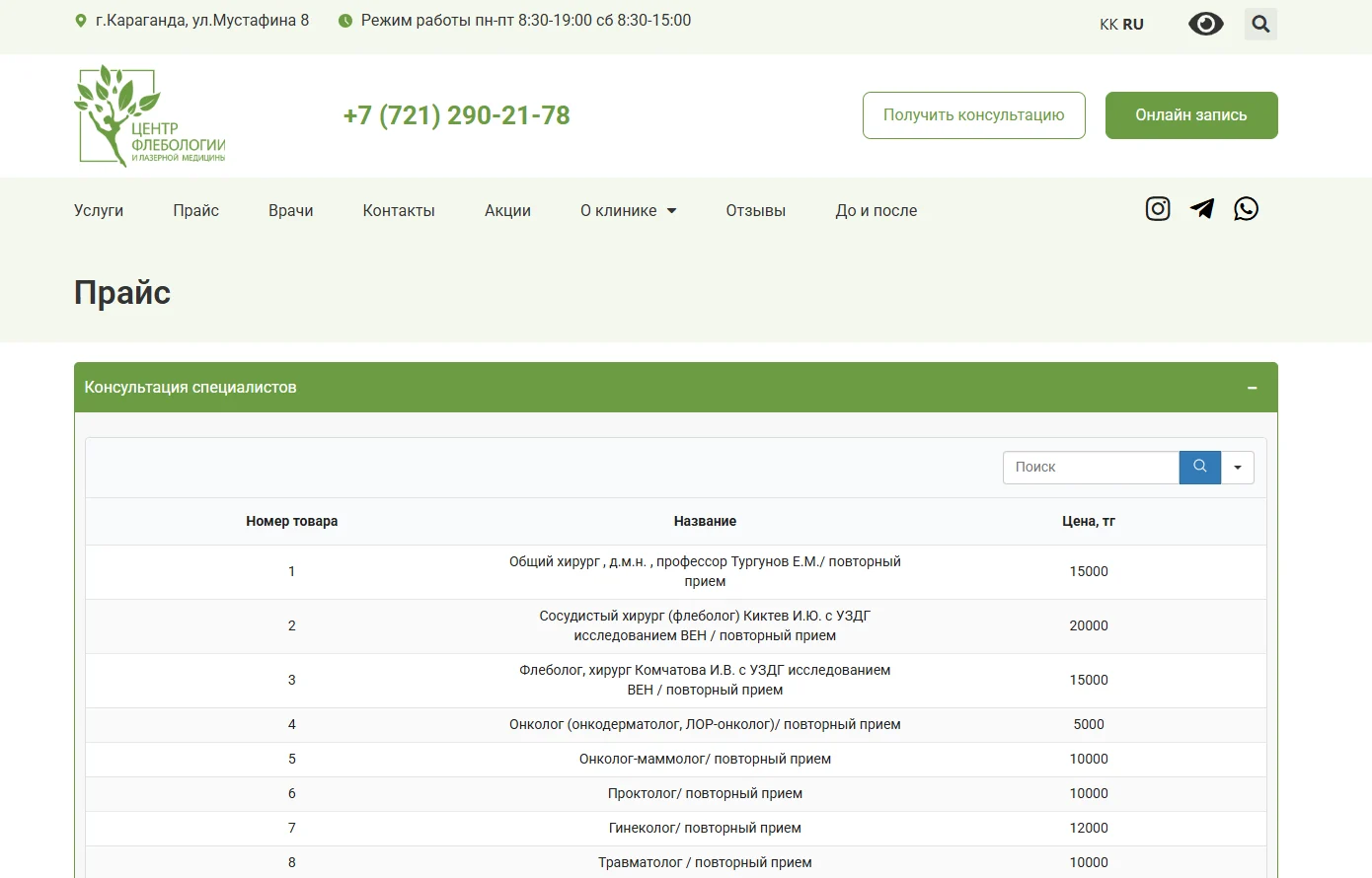
Task: Go to the Прайс menu item
Action: (x=196, y=211)
